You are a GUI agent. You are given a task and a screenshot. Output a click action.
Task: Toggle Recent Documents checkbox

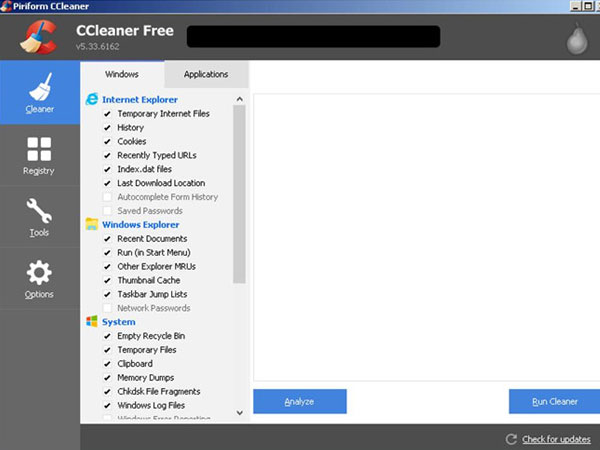pyautogui.click(x=108, y=239)
